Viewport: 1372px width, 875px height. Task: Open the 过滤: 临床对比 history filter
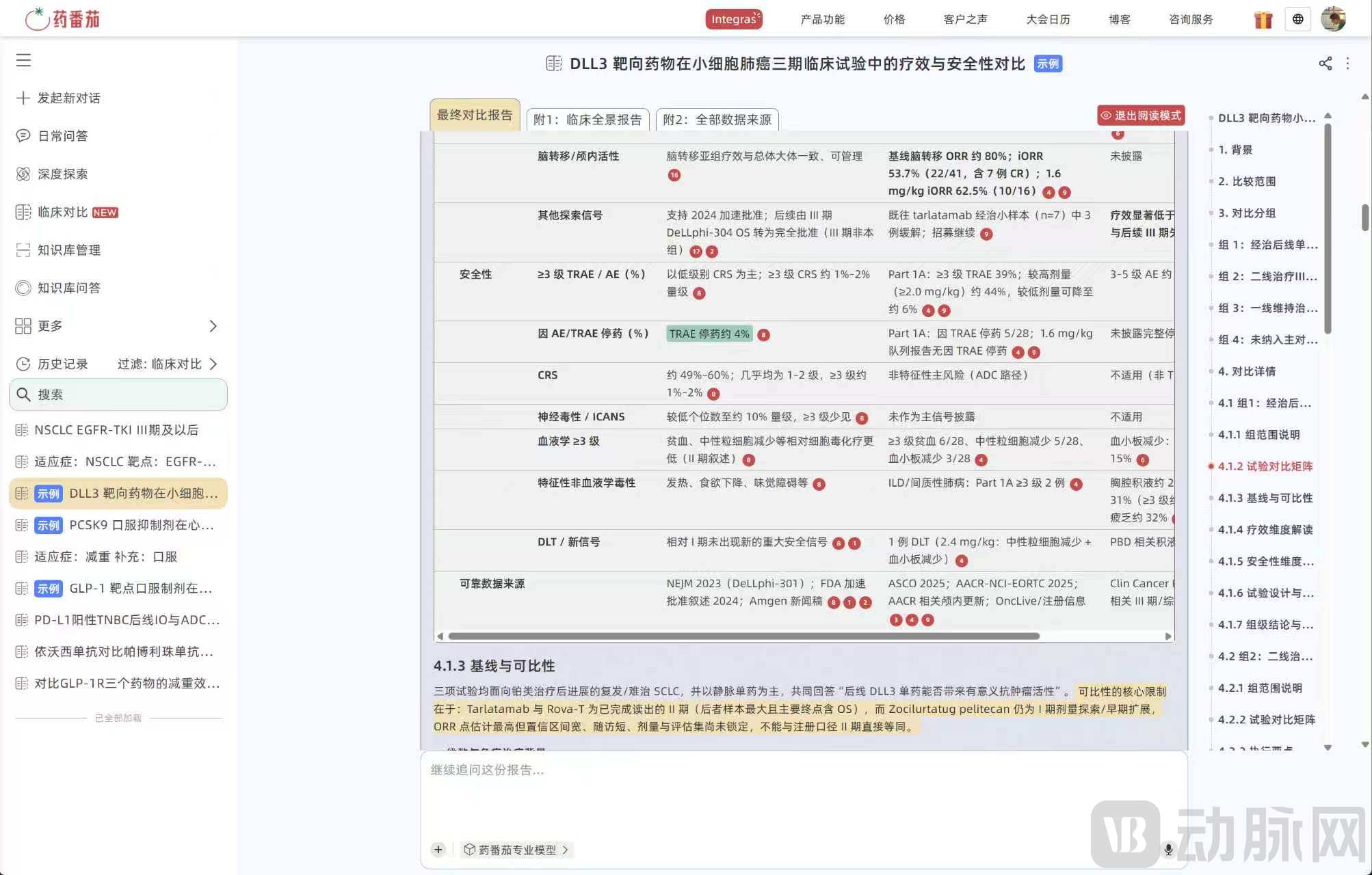pos(167,364)
